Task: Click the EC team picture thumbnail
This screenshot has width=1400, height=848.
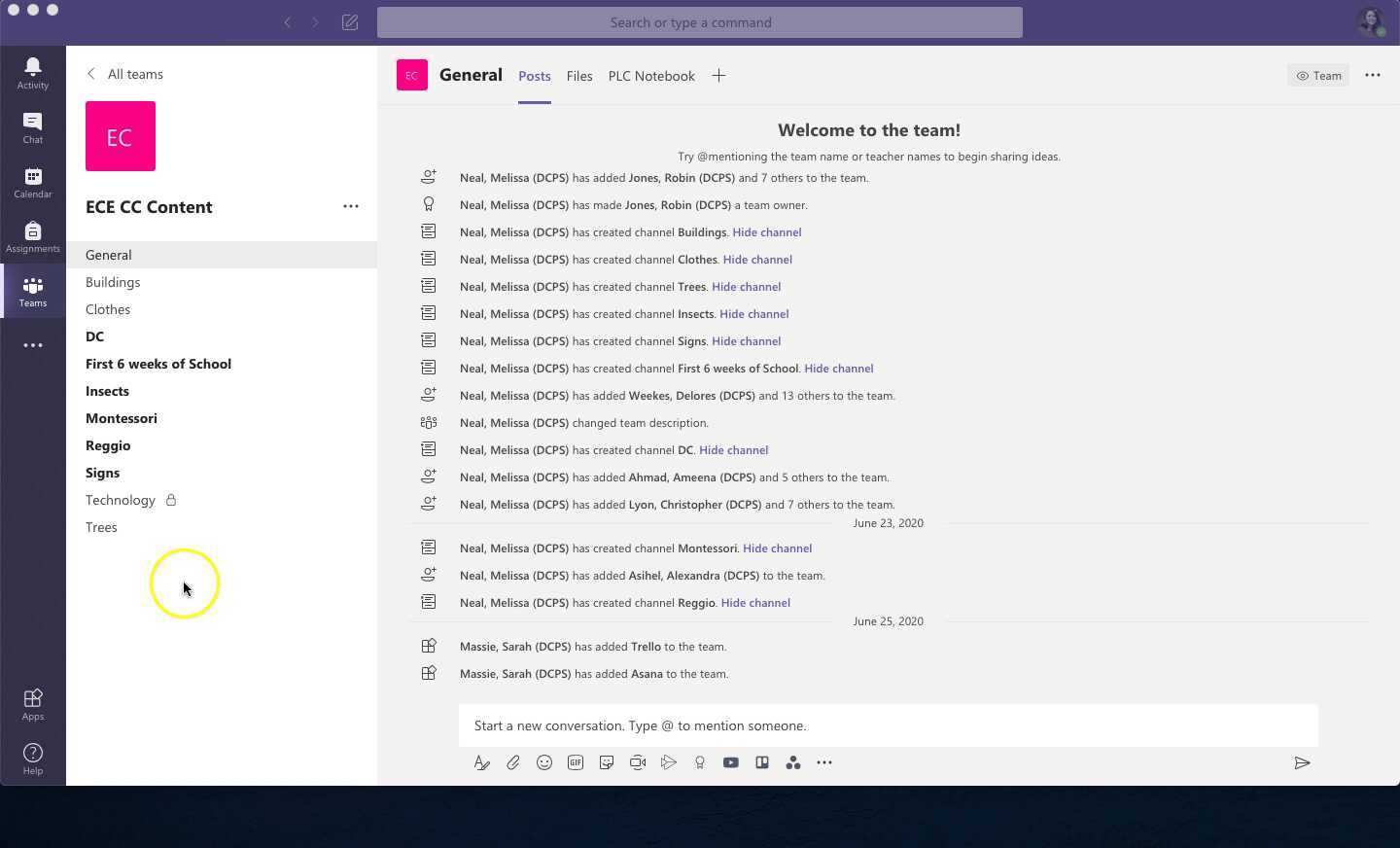Action: 121,136
